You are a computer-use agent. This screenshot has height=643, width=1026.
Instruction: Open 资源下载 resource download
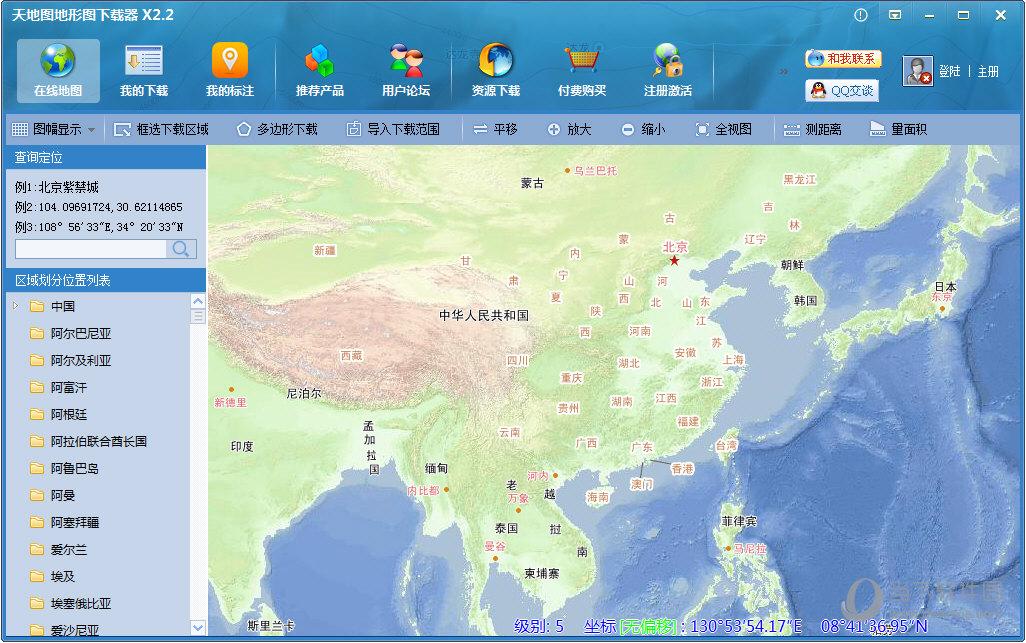tap(496, 71)
